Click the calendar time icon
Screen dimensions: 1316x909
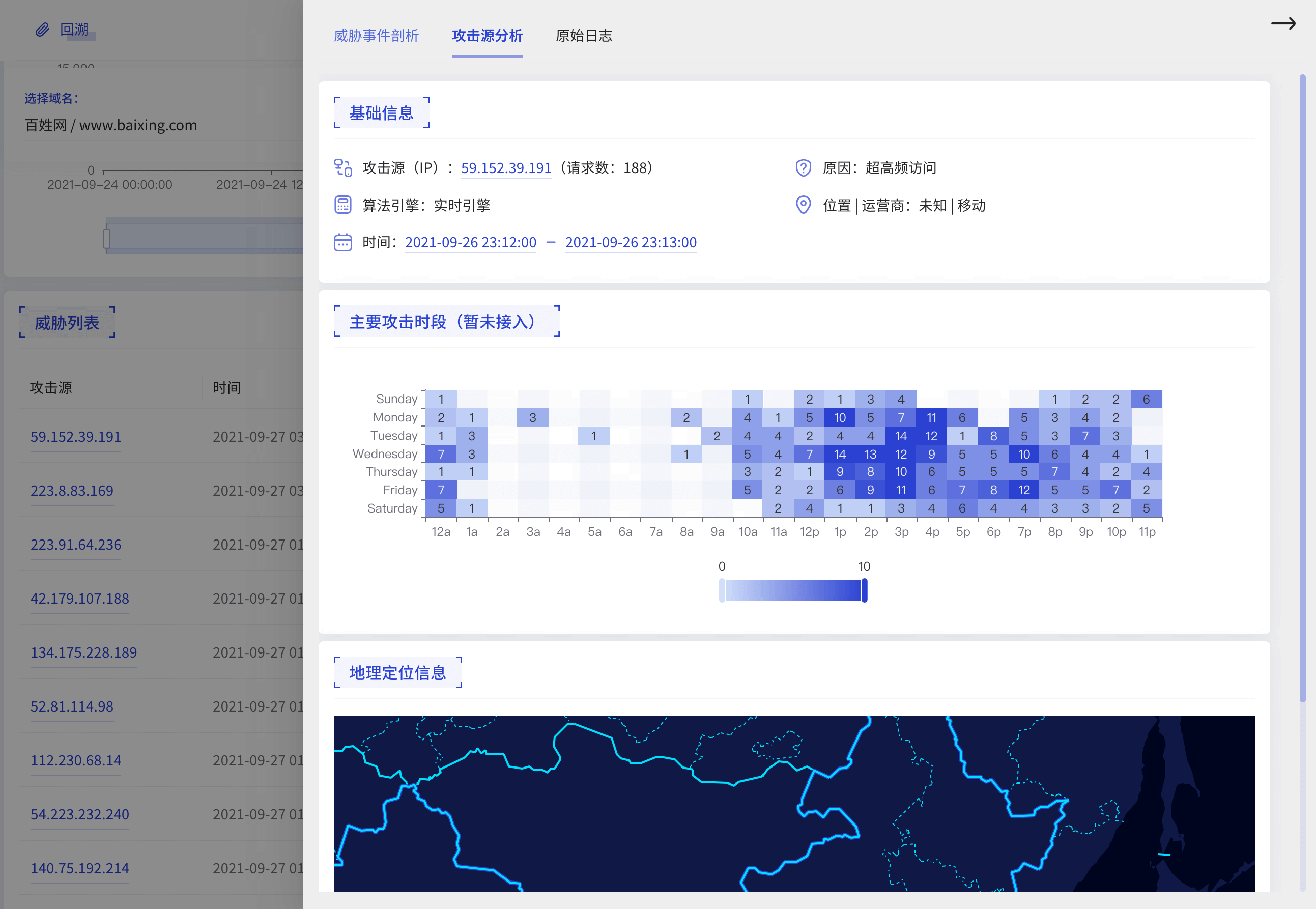pos(343,242)
